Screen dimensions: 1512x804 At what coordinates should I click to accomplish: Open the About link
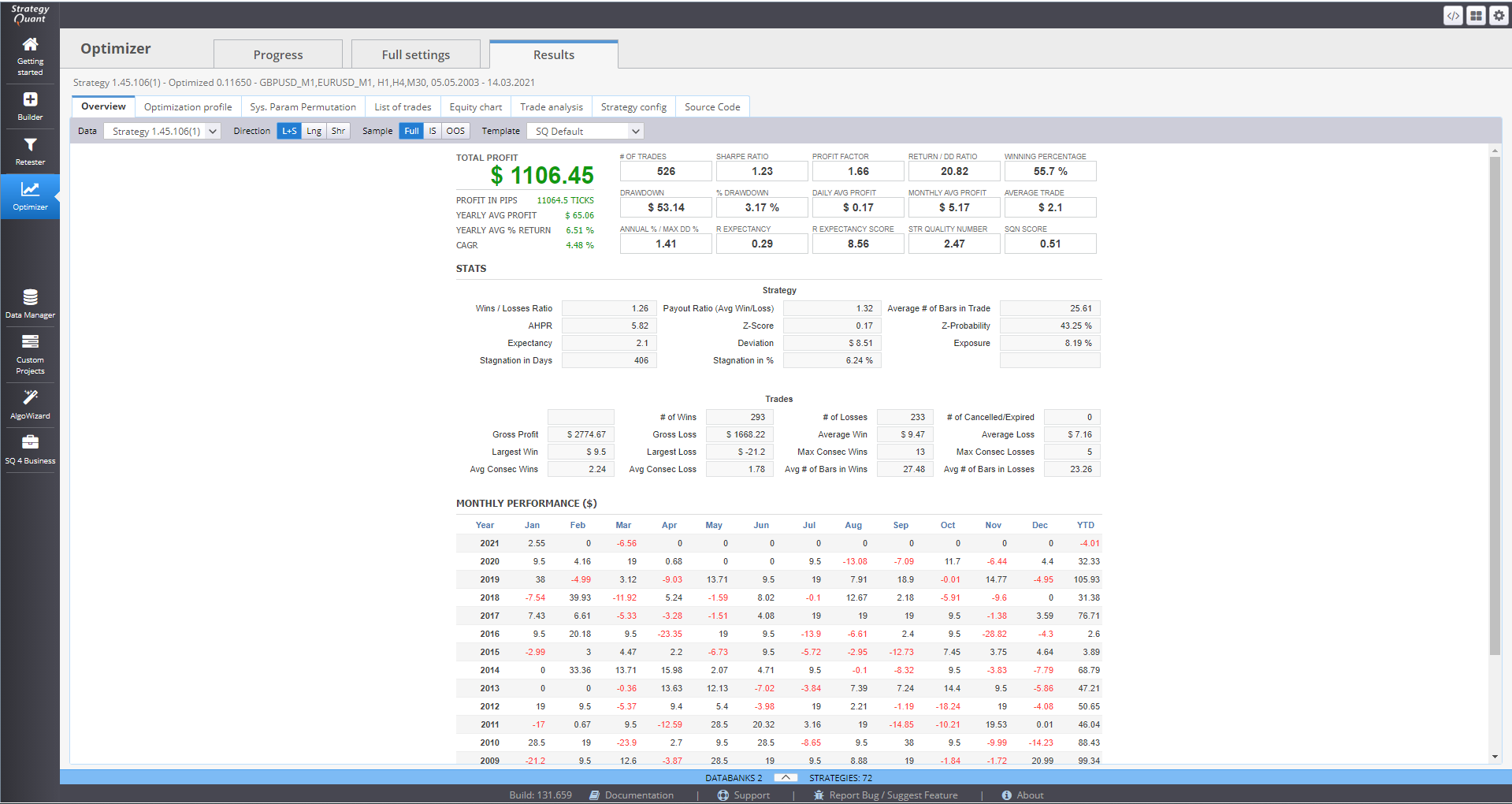coord(1030,795)
